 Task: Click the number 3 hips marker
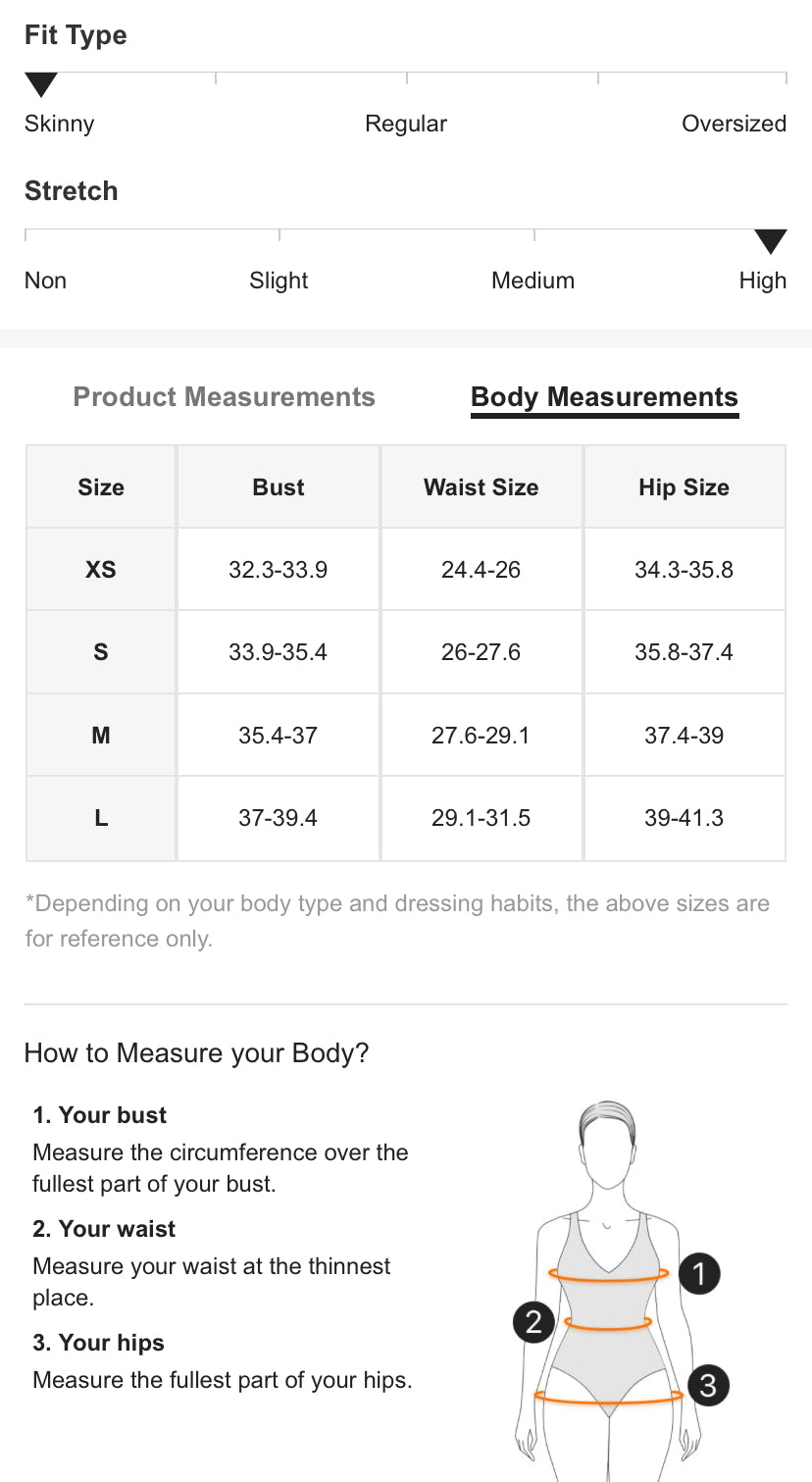(x=708, y=1385)
